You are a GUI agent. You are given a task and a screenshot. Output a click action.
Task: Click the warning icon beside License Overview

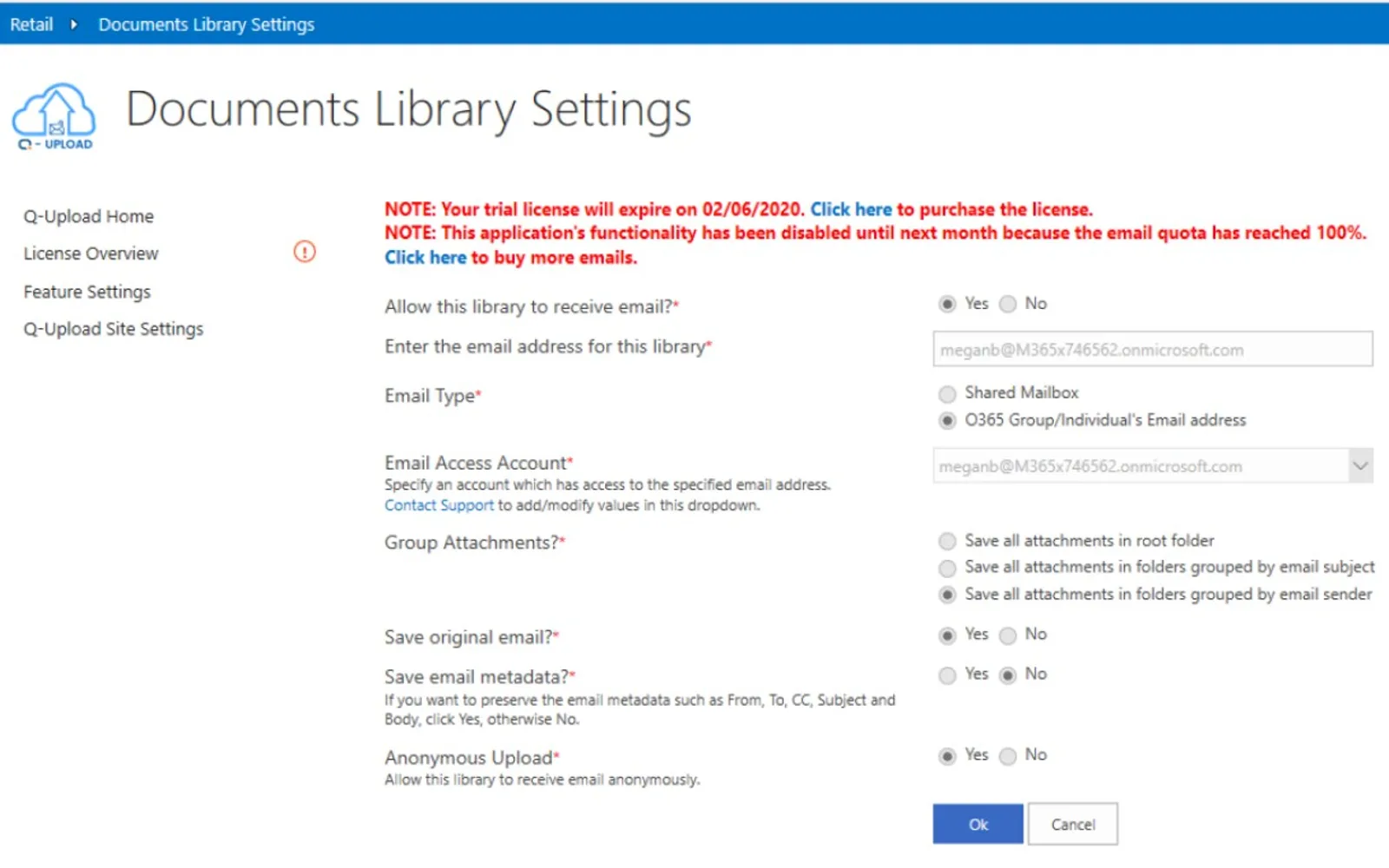pos(305,252)
